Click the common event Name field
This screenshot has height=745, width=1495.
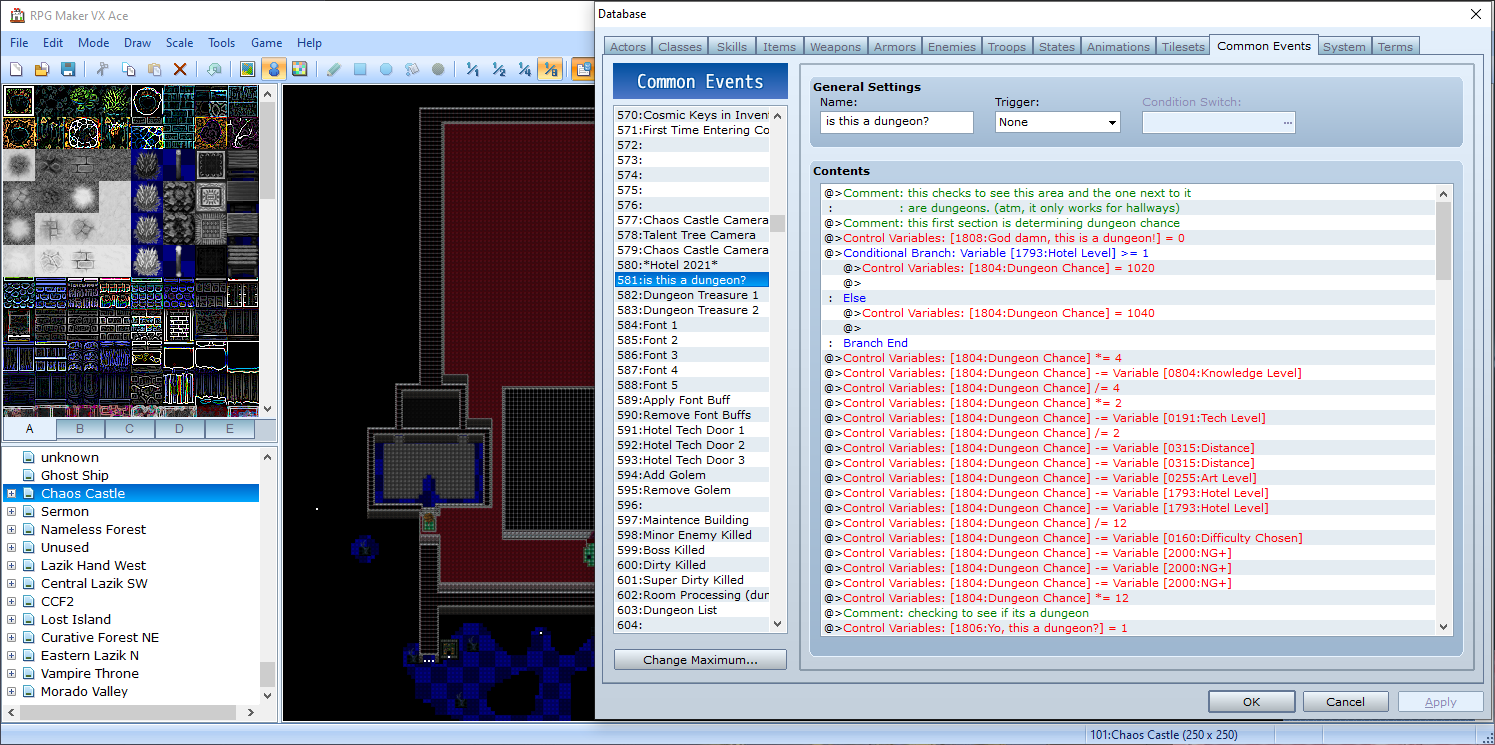click(x=896, y=122)
